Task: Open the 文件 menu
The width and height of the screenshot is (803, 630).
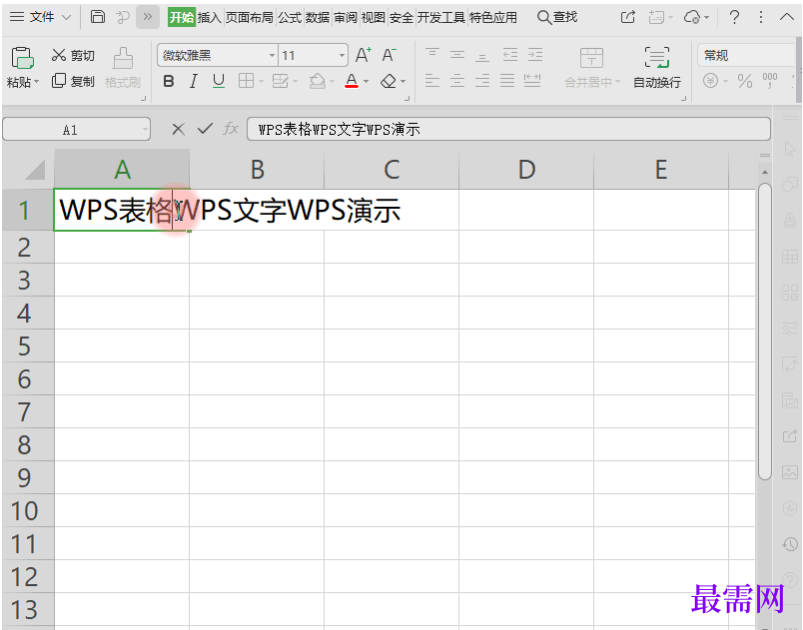Action: point(40,17)
